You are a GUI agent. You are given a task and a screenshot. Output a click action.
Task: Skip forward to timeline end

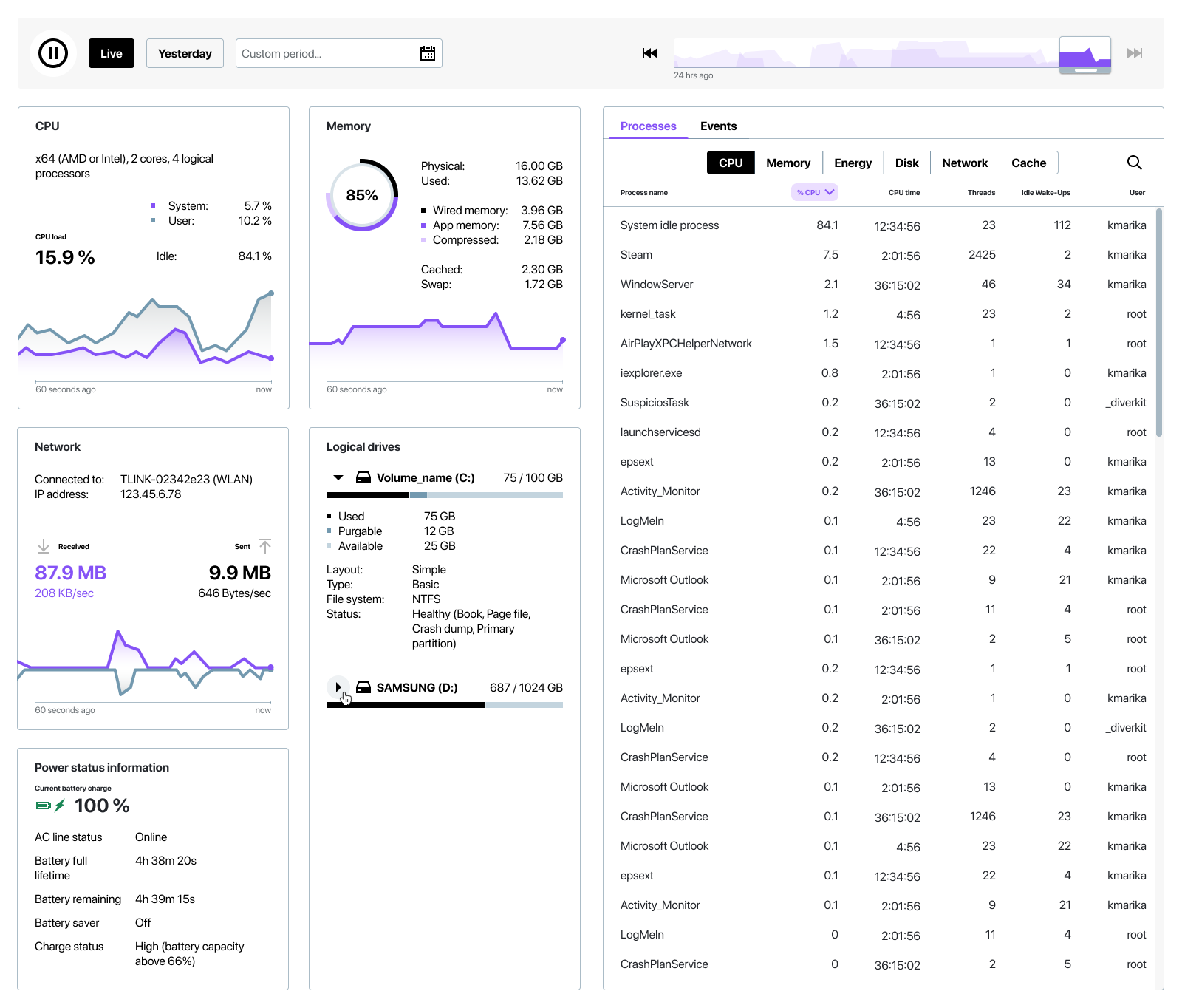[x=1134, y=53]
